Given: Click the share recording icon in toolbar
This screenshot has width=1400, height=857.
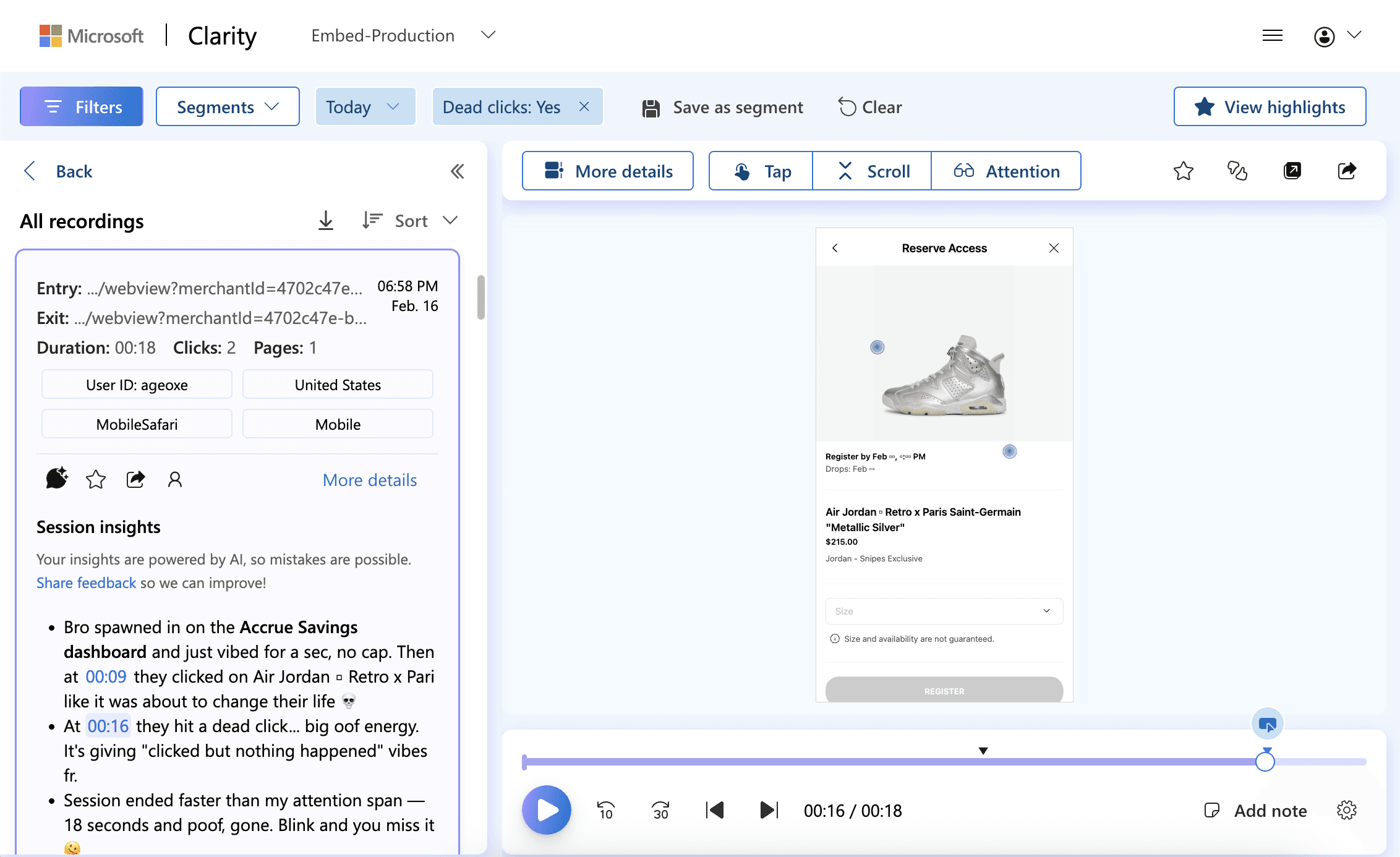Looking at the screenshot, I should 1346,171.
